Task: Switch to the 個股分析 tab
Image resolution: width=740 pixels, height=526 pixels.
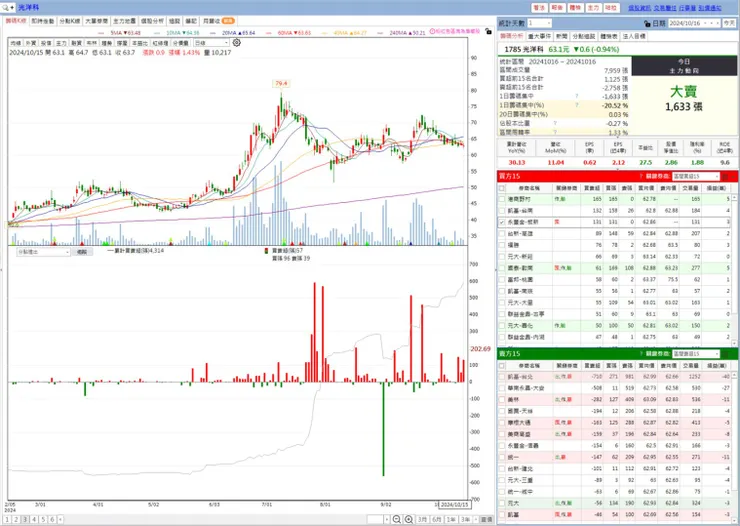Action: click(152, 21)
